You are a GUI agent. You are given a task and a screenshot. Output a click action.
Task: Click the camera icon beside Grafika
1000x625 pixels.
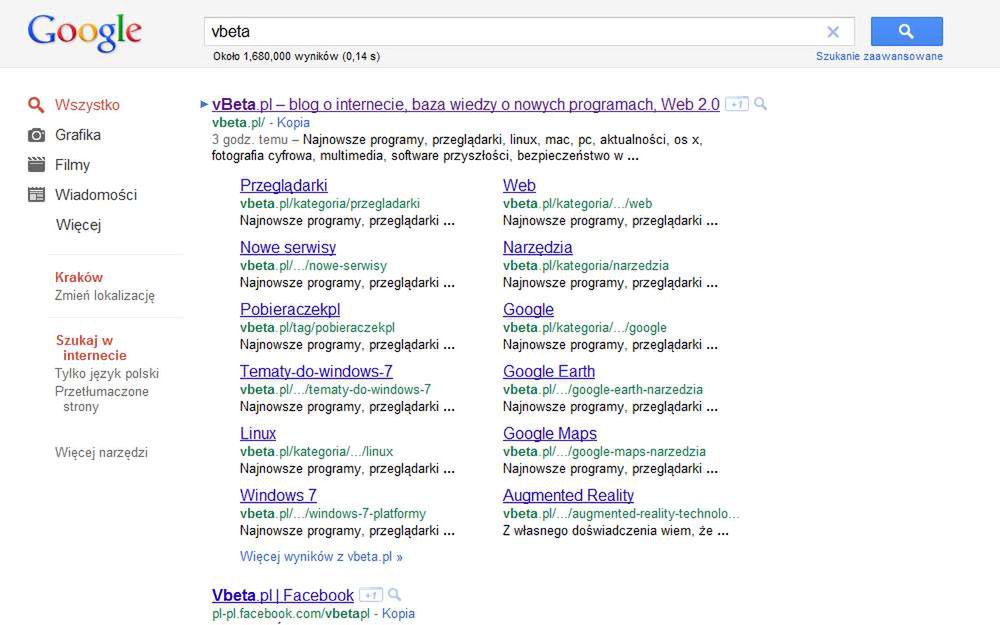click(x=36, y=135)
